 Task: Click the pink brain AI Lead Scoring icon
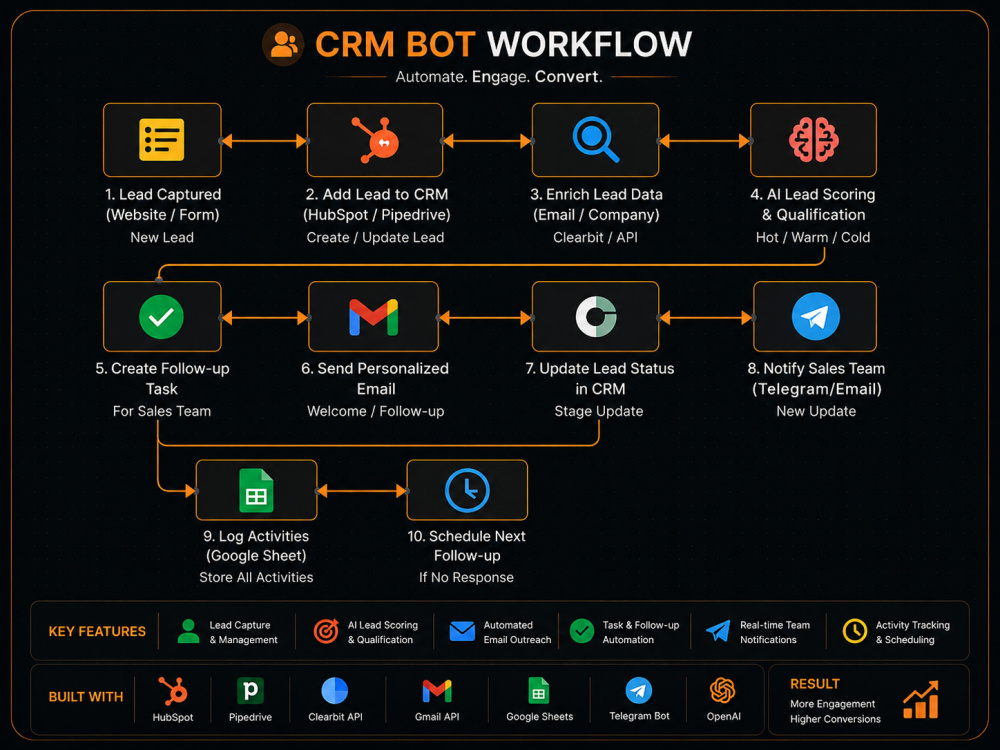[814, 140]
